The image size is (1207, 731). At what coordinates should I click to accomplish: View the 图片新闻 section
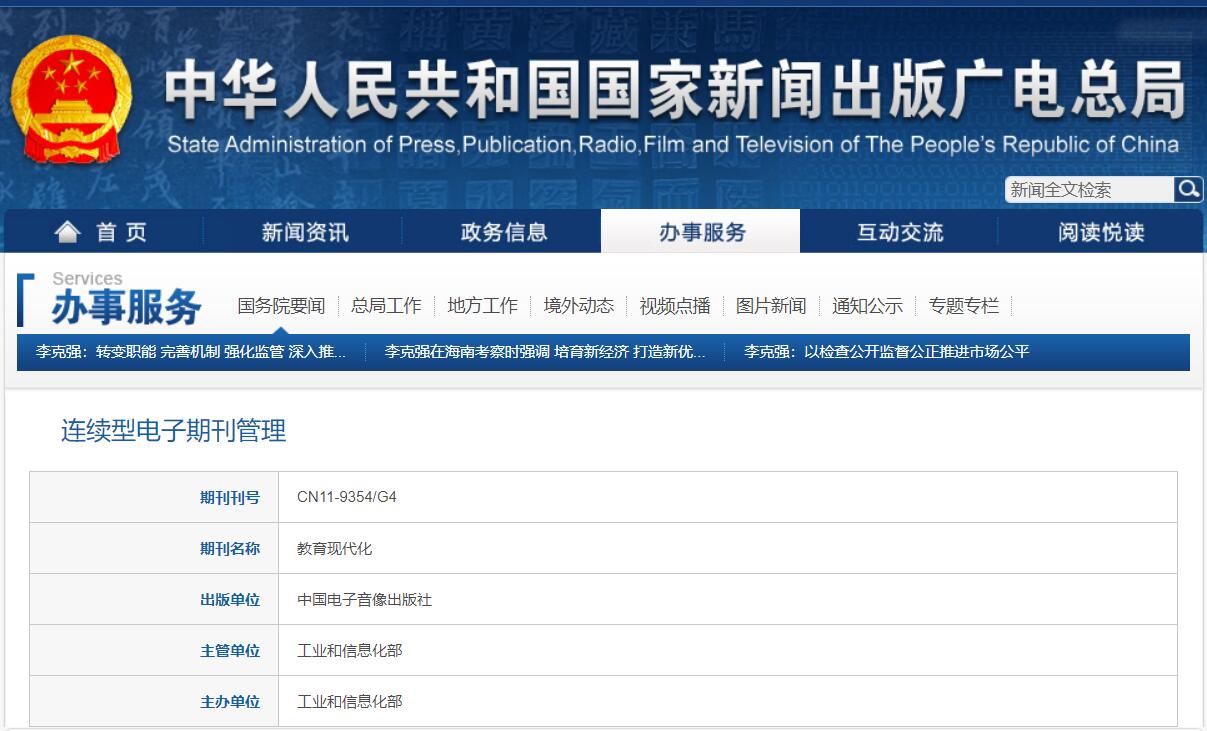(x=771, y=306)
